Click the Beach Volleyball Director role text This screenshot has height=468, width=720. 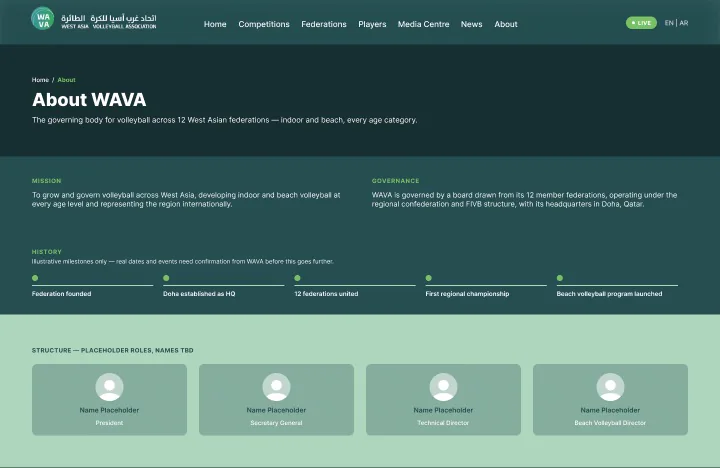point(610,423)
